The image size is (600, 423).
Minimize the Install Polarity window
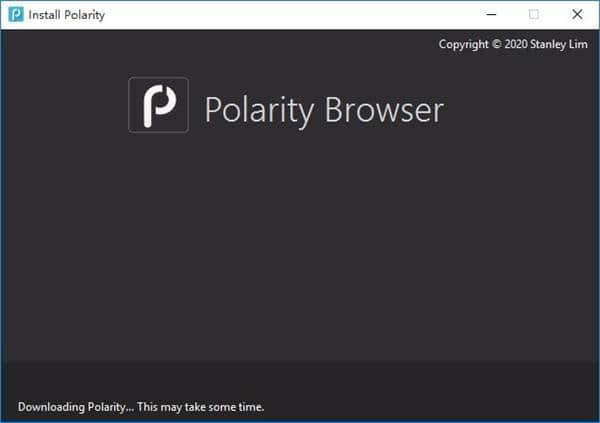pos(489,15)
